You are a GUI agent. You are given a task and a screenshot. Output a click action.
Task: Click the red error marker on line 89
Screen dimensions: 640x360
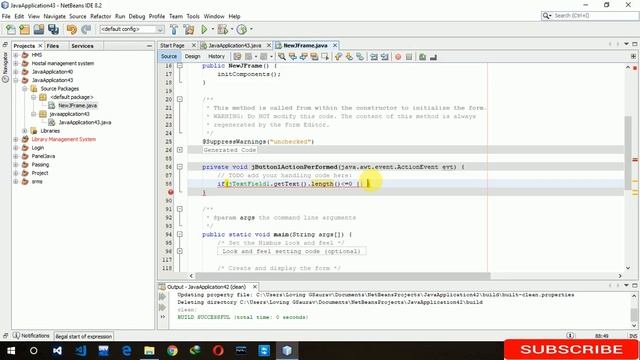click(171, 192)
